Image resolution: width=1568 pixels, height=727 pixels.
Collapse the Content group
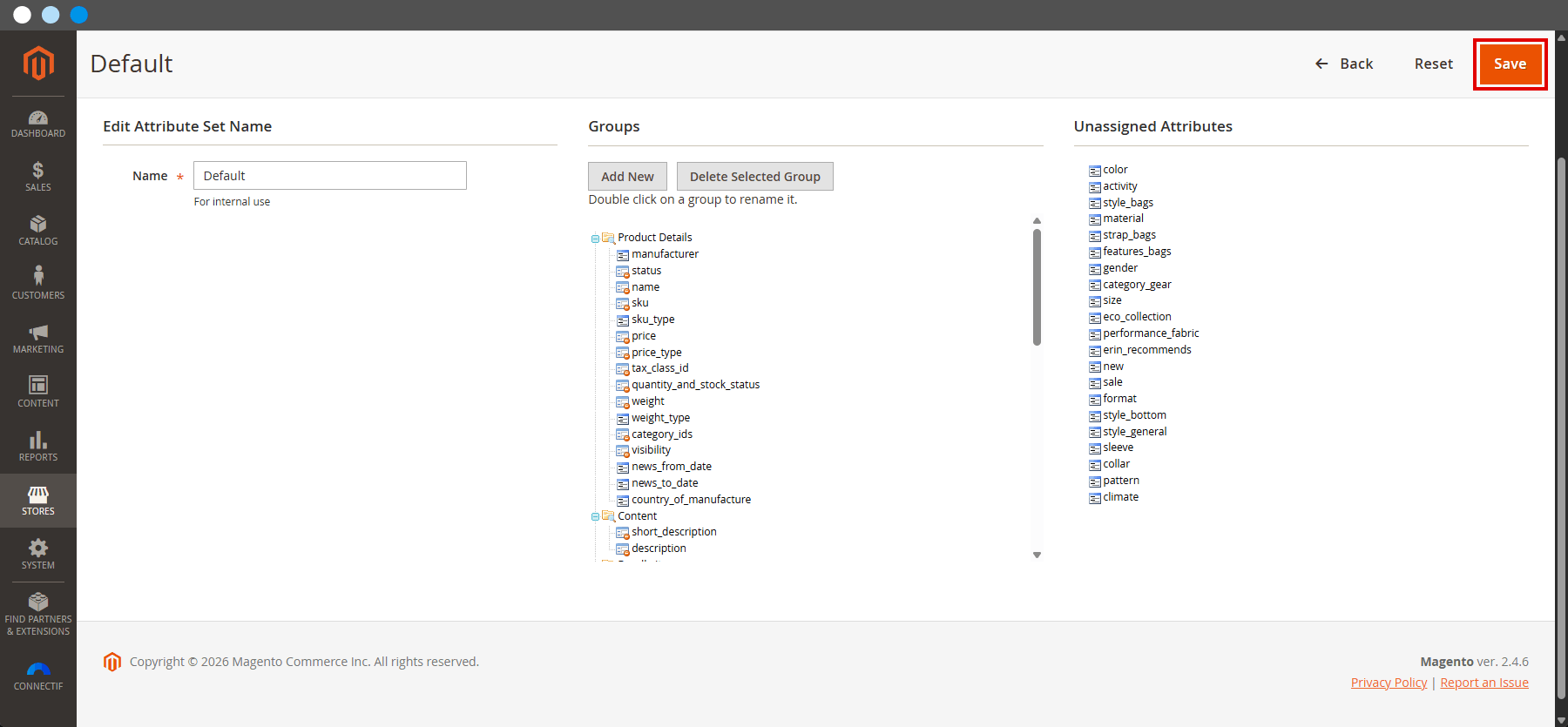(595, 517)
